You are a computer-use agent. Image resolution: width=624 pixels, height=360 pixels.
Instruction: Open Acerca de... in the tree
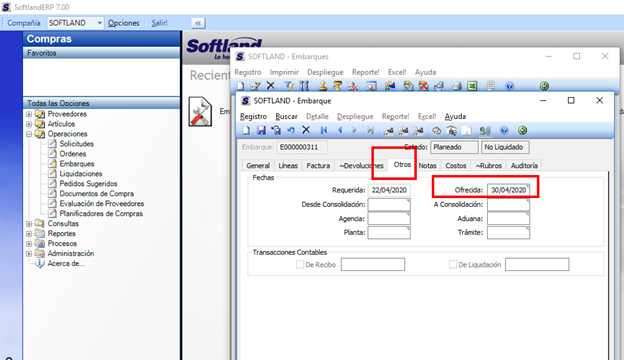66,263
